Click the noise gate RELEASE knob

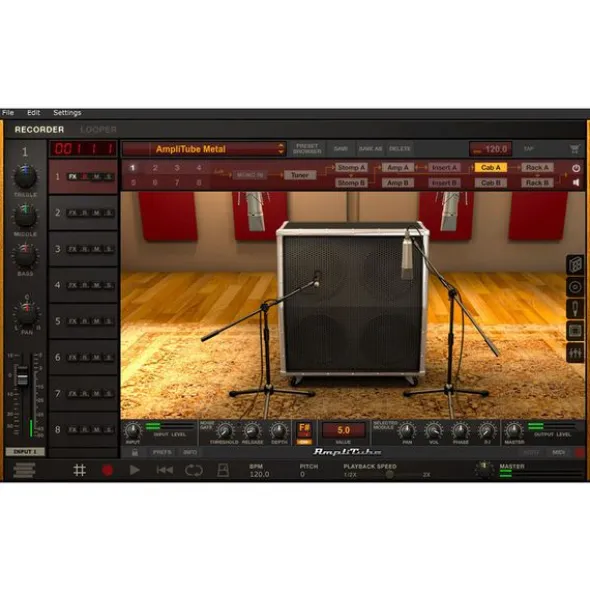pyautogui.click(x=252, y=430)
